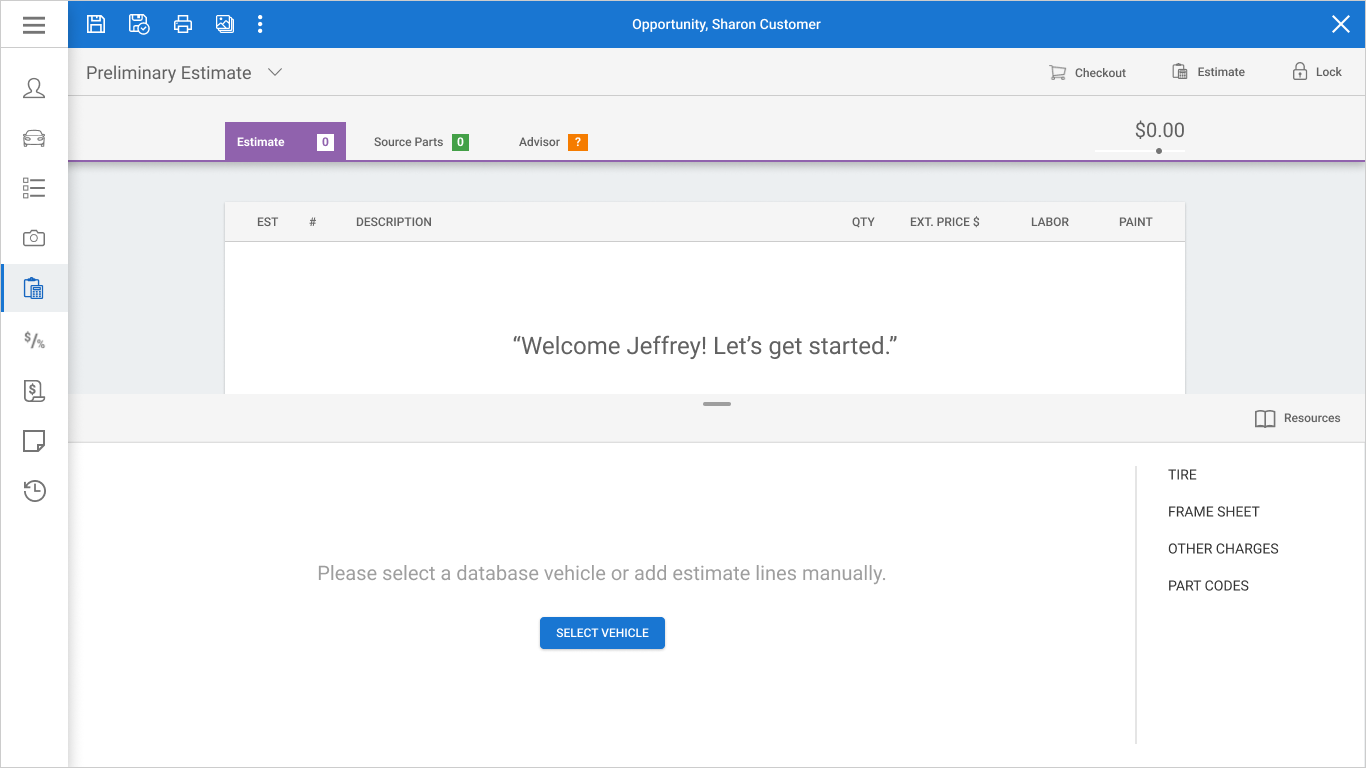The width and height of the screenshot is (1366, 768).
Task: Open the history clock sidebar icon
Action: (34, 491)
